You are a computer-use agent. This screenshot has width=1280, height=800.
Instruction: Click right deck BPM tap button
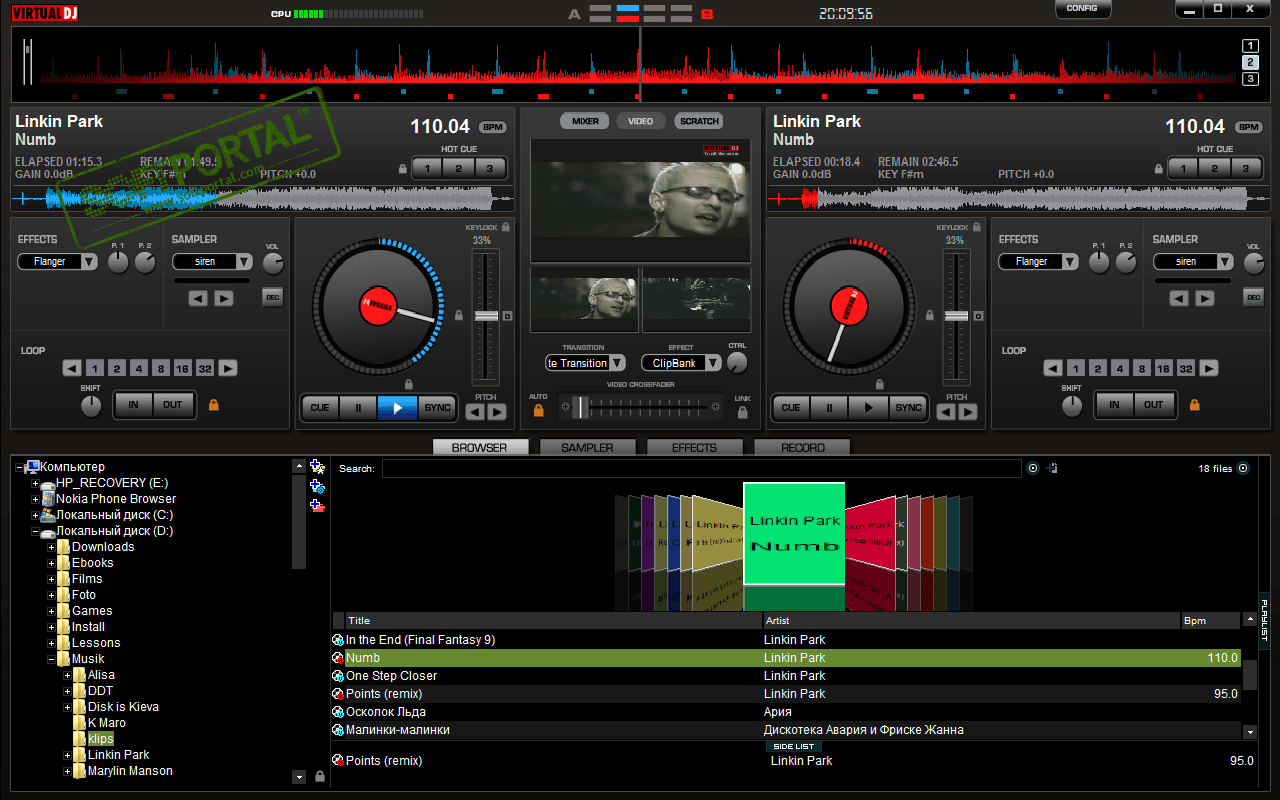pos(1248,128)
